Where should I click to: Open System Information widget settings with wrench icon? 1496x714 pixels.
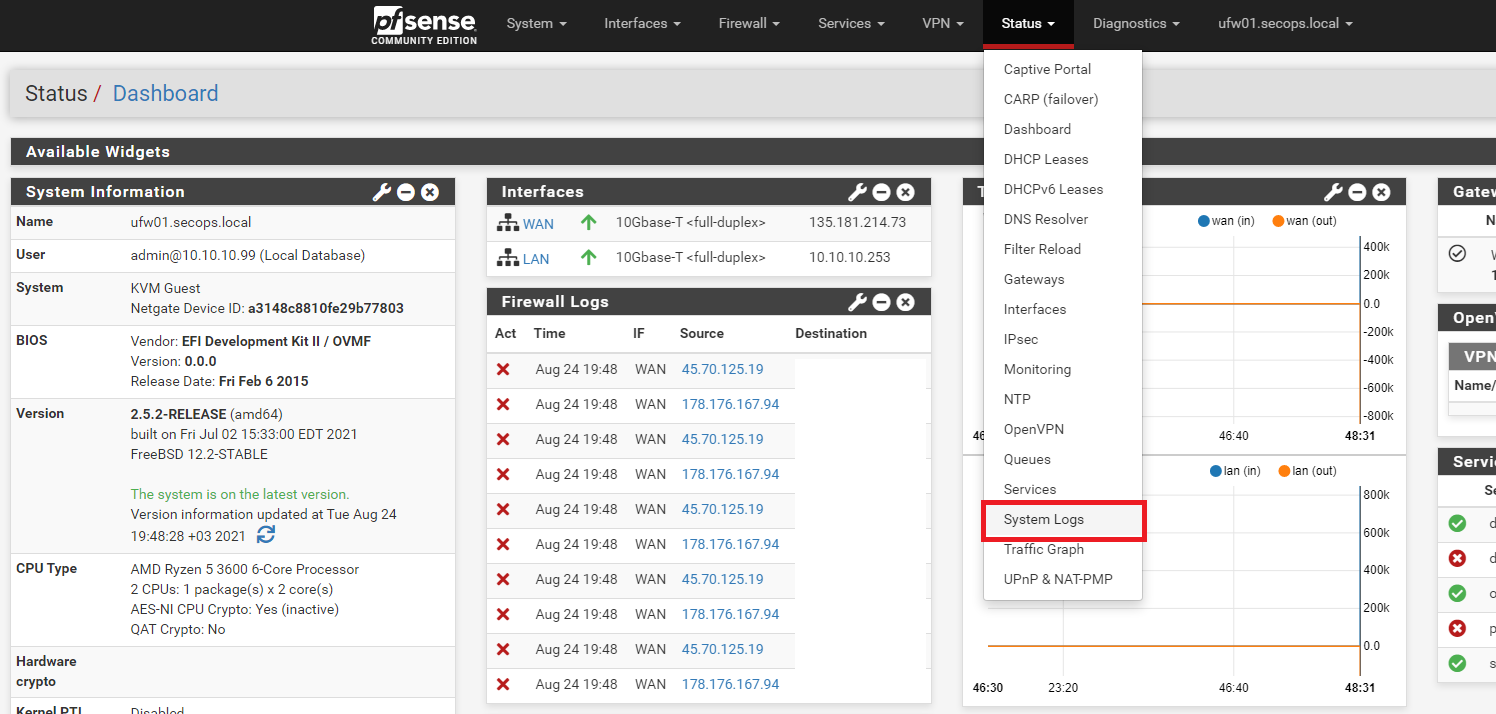(x=381, y=191)
